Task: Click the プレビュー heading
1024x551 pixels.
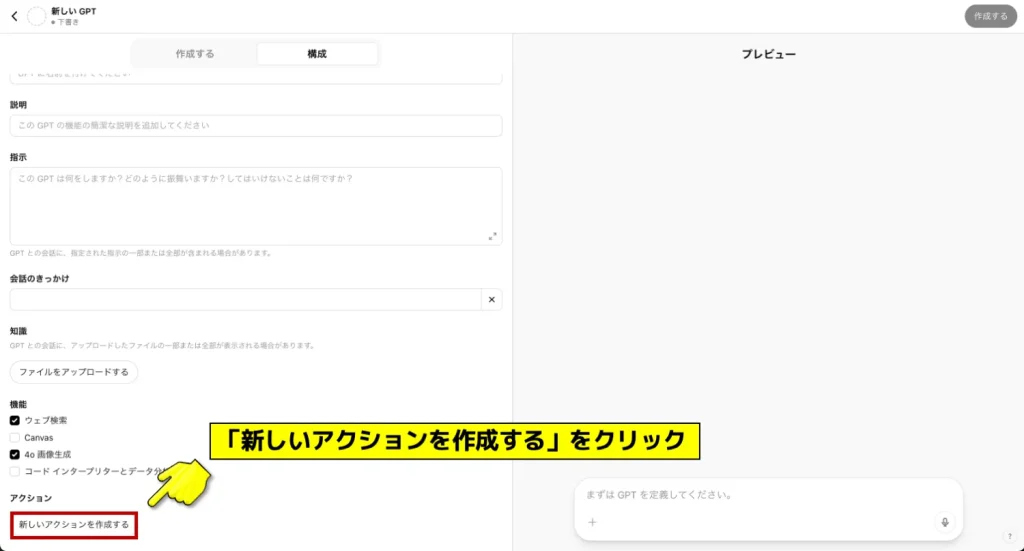Action: [x=769, y=54]
